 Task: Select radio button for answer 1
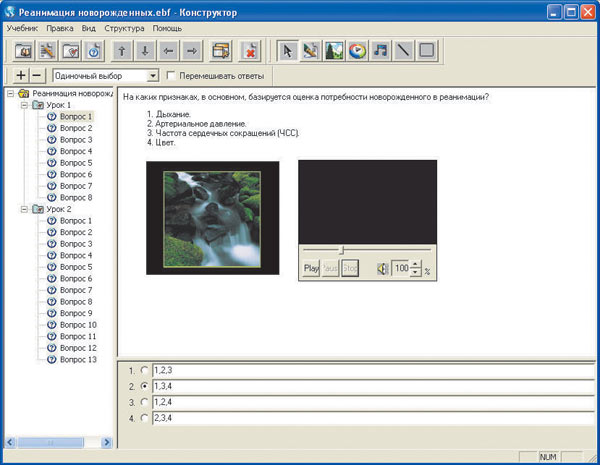(145, 370)
